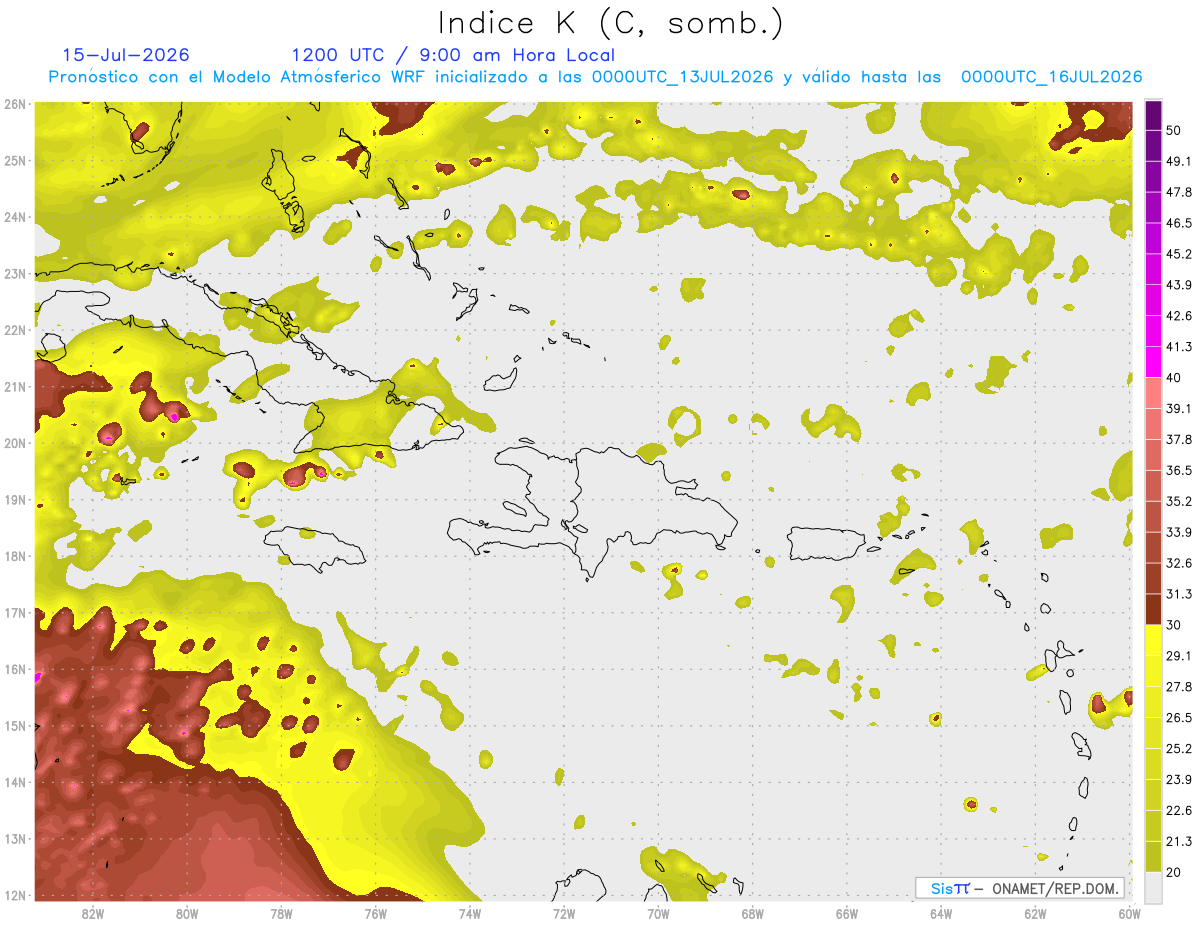Click the 17N latitude label
Screen dimensions: 1200x927
14,613
